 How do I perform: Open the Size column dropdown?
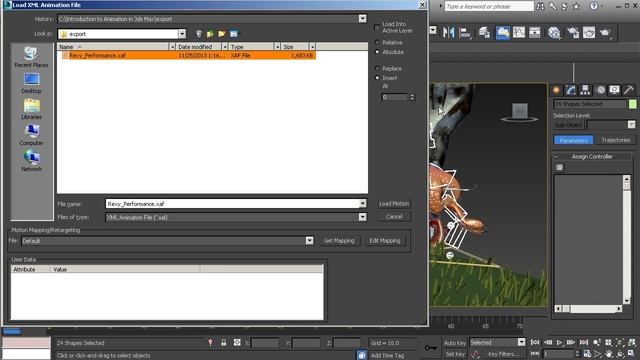click(x=312, y=47)
